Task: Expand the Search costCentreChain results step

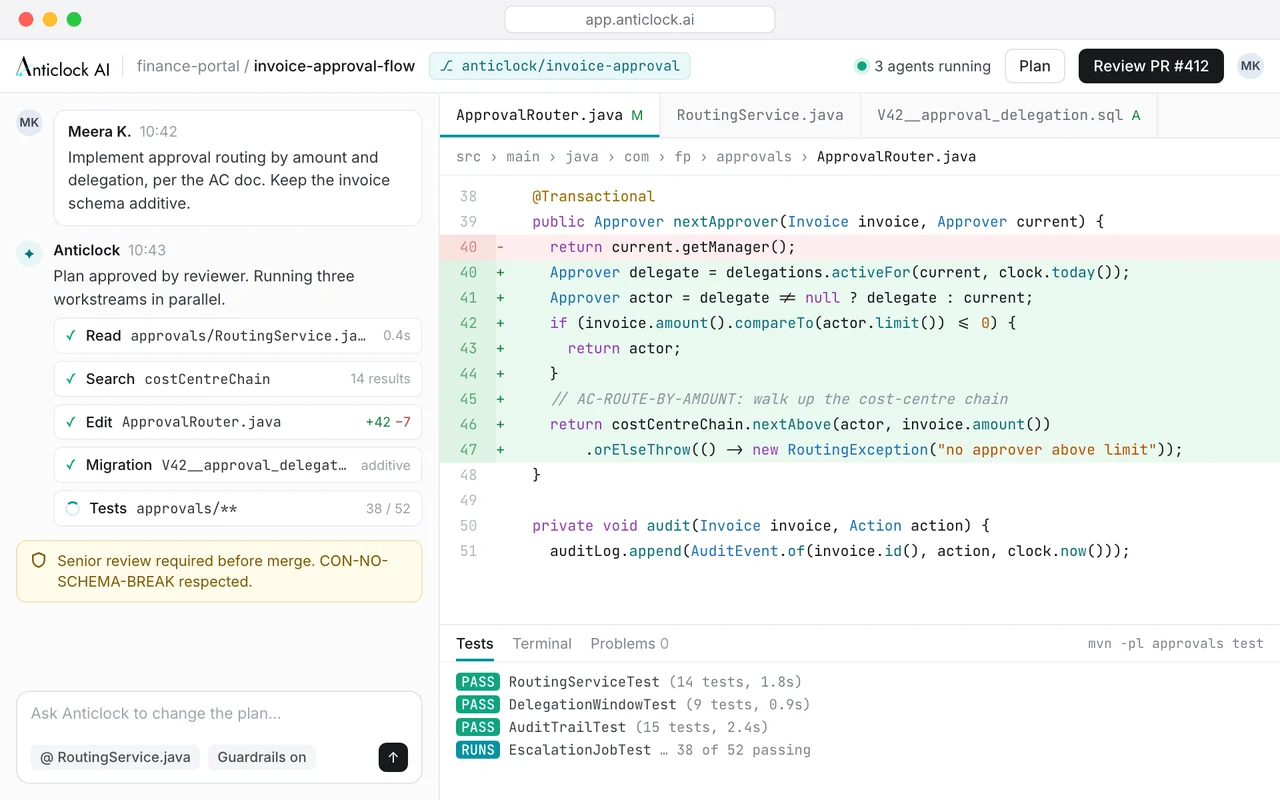Action: click(238, 379)
